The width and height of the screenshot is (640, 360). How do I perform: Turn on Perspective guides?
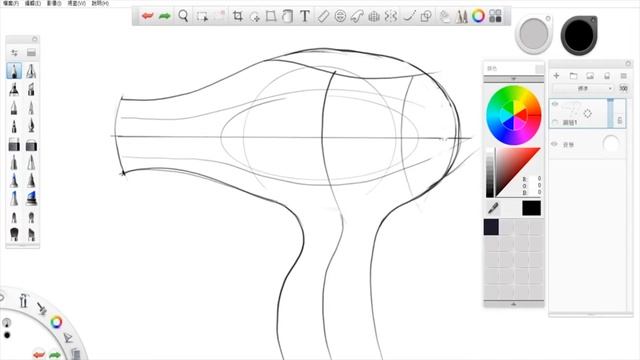point(374,17)
